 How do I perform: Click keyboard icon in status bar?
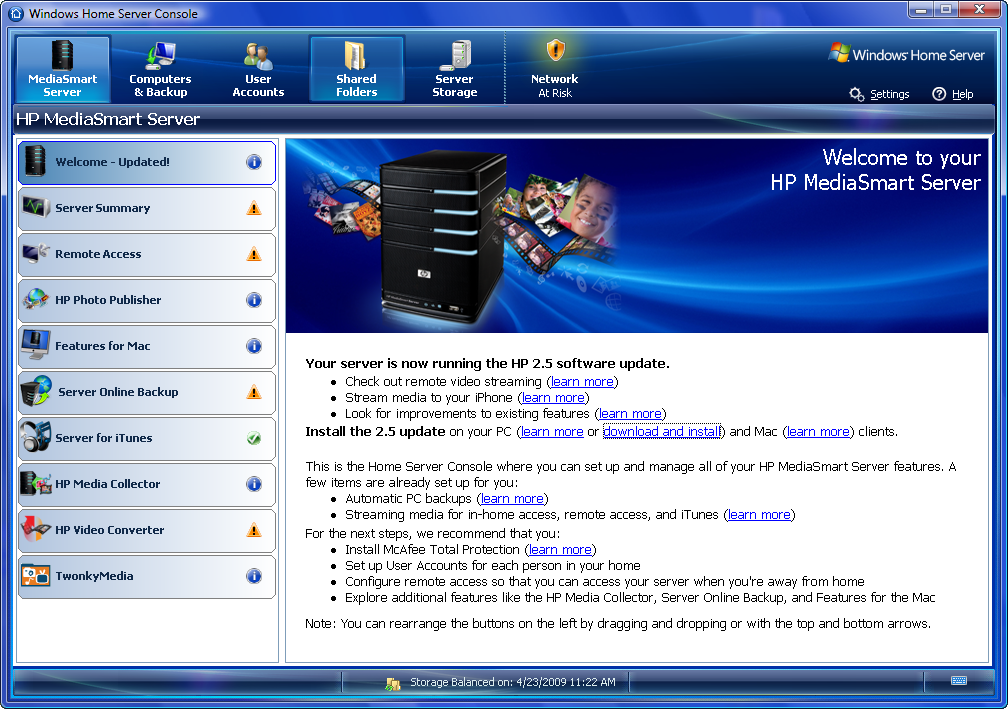(958, 681)
